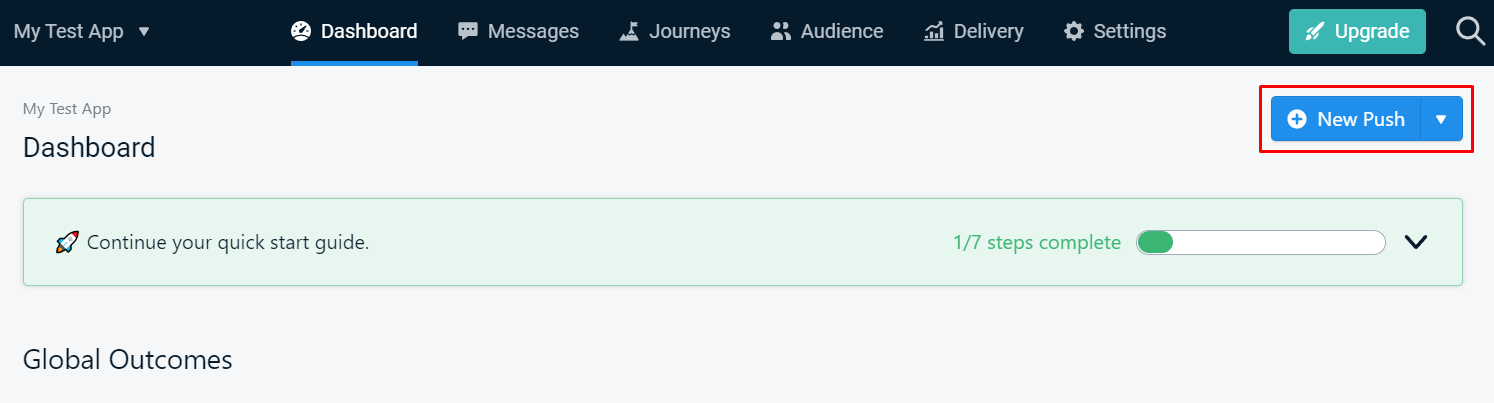Click the Messages speech bubble icon
This screenshot has width=1494, height=403.
[x=467, y=31]
